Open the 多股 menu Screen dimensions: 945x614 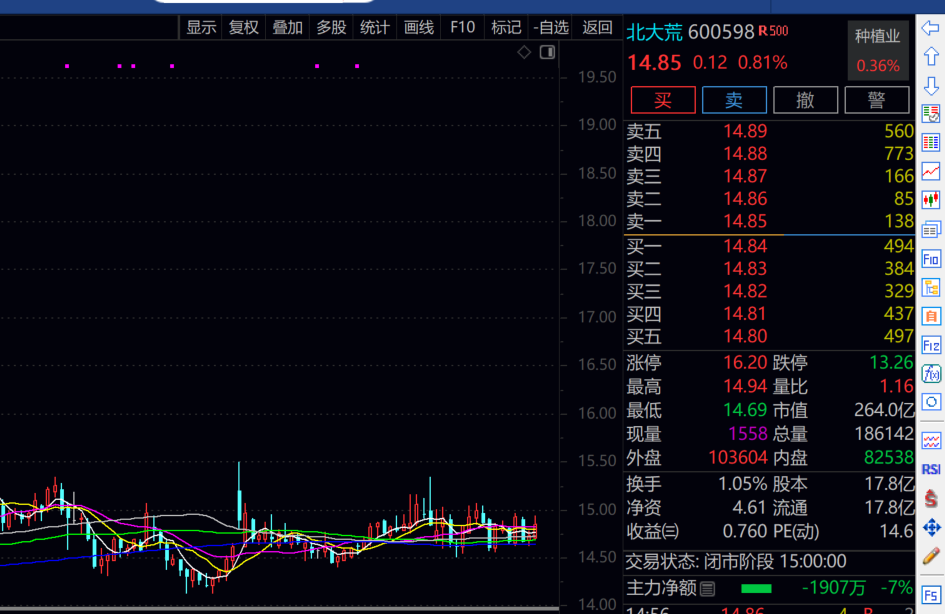click(x=331, y=28)
